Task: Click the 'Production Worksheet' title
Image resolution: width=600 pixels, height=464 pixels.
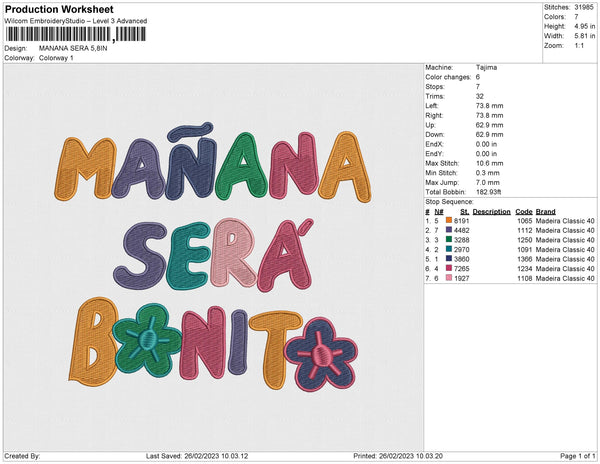Action: click(x=59, y=10)
